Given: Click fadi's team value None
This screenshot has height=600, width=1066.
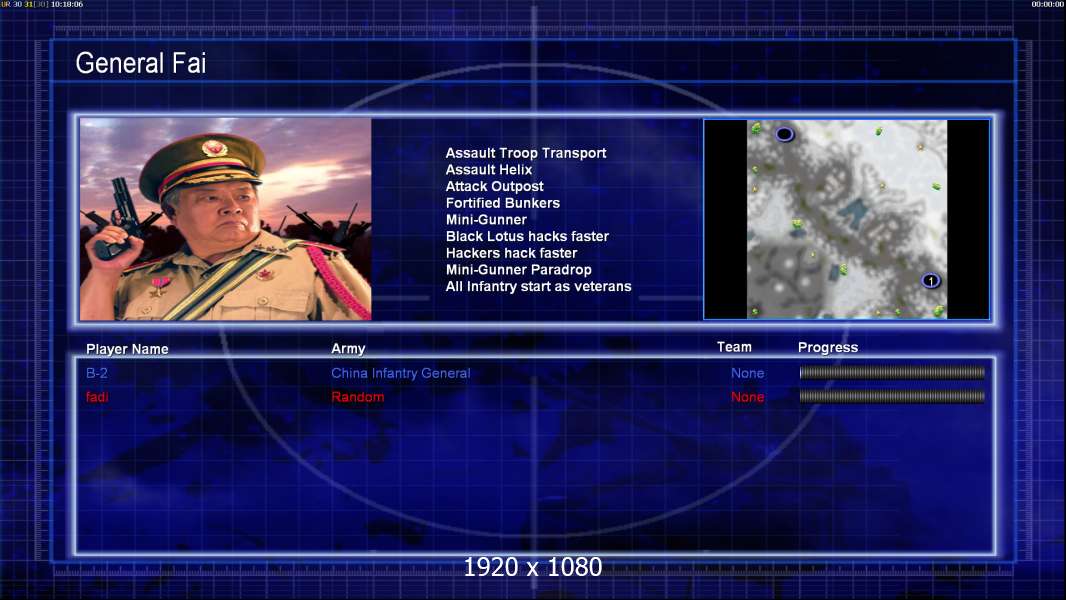Looking at the screenshot, I should coord(747,397).
